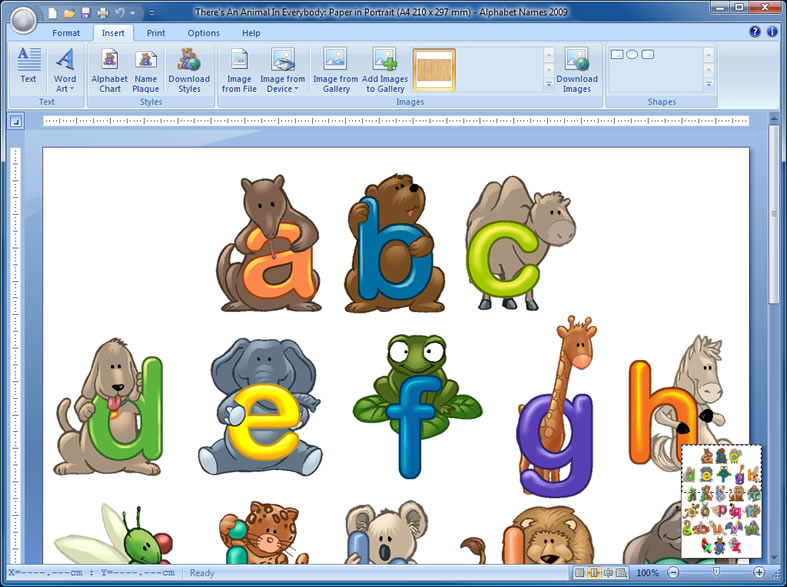Click Download Images in the ribbon
787x587 pixels.
[x=577, y=70]
